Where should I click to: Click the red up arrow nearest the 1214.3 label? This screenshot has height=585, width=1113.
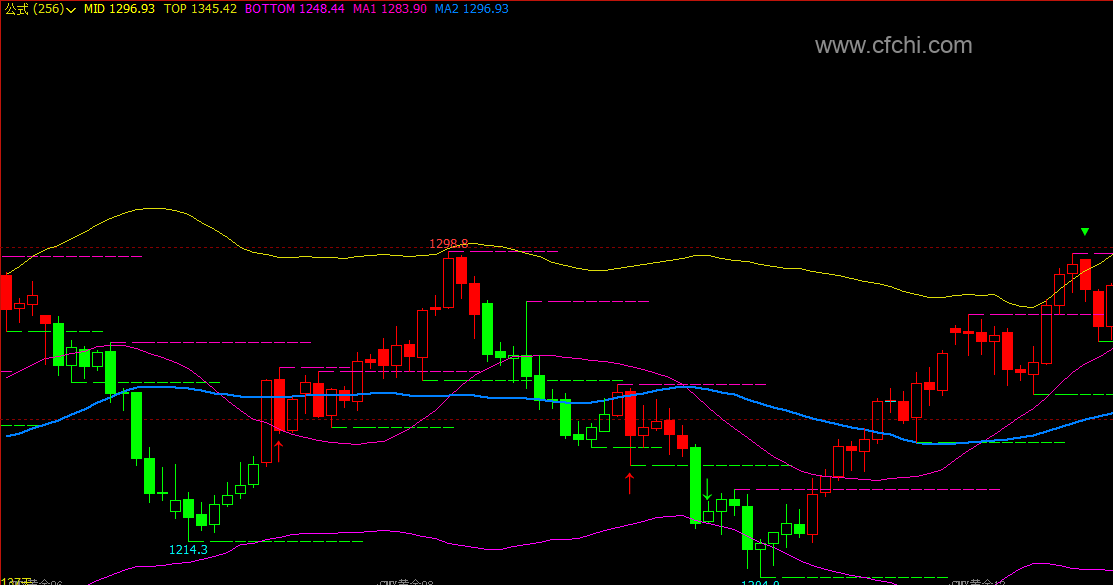279,450
